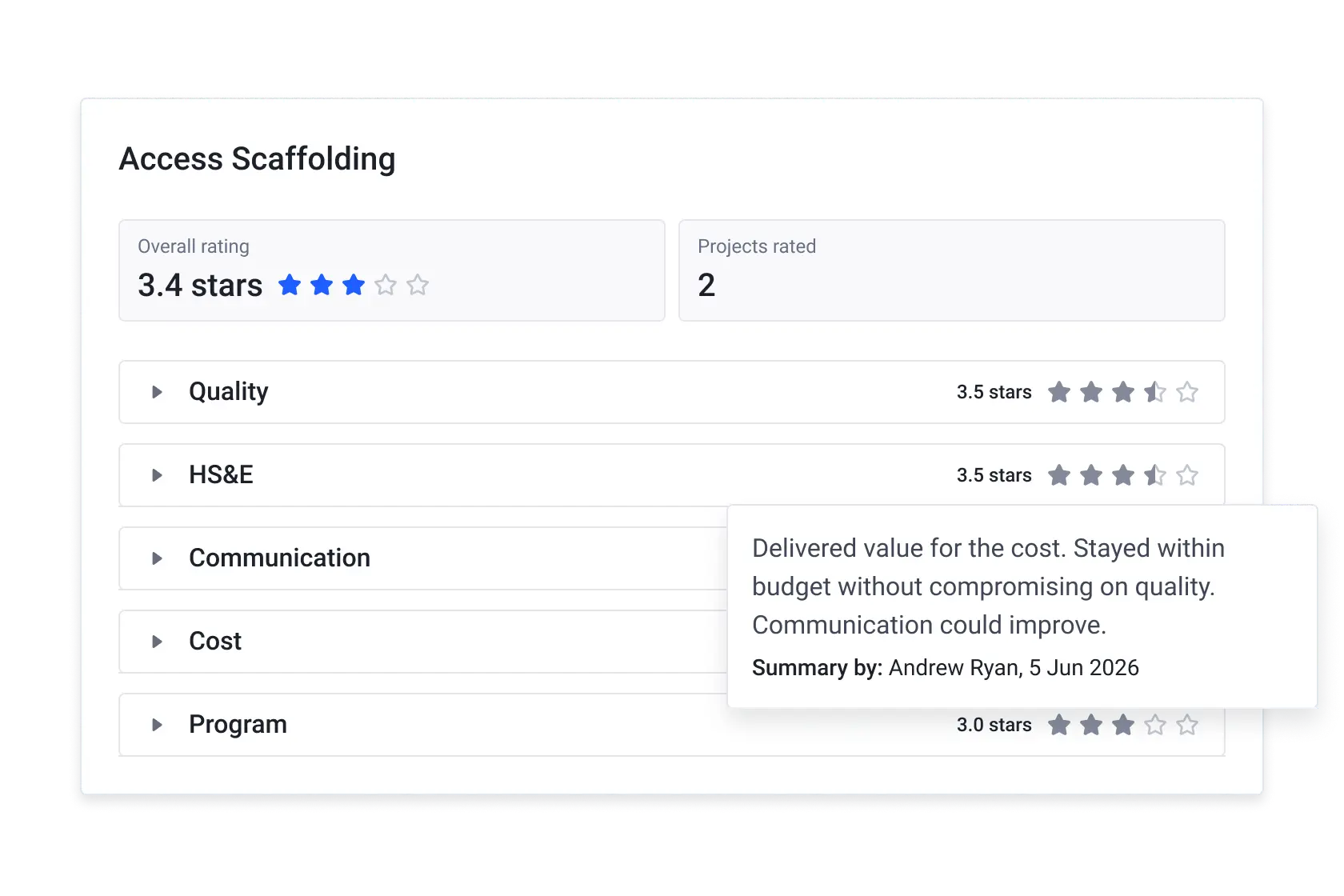Screen dimensions: 1344x896
Task: Click the half star in the Quality row
Action: [1155, 392]
